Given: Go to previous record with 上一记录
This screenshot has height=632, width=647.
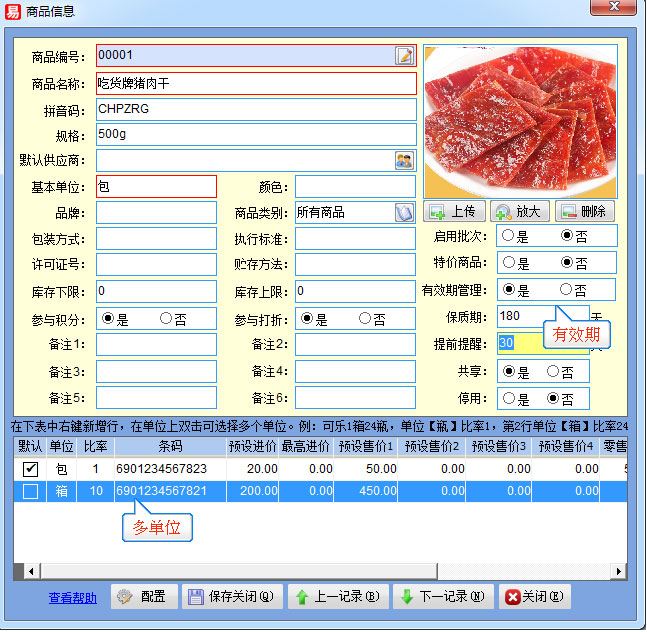Looking at the screenshot, I should (x=336, y=597).
